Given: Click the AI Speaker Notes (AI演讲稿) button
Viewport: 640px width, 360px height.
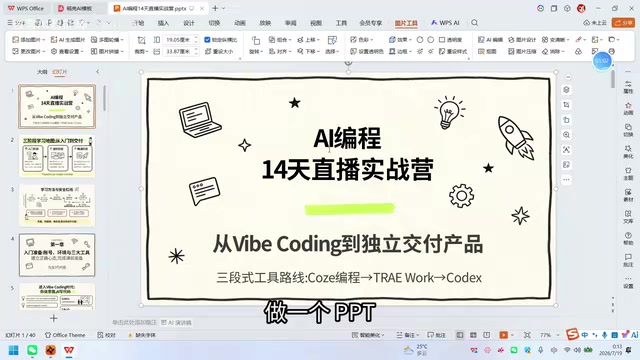Looking at the screenshot, I should point(176,322).
